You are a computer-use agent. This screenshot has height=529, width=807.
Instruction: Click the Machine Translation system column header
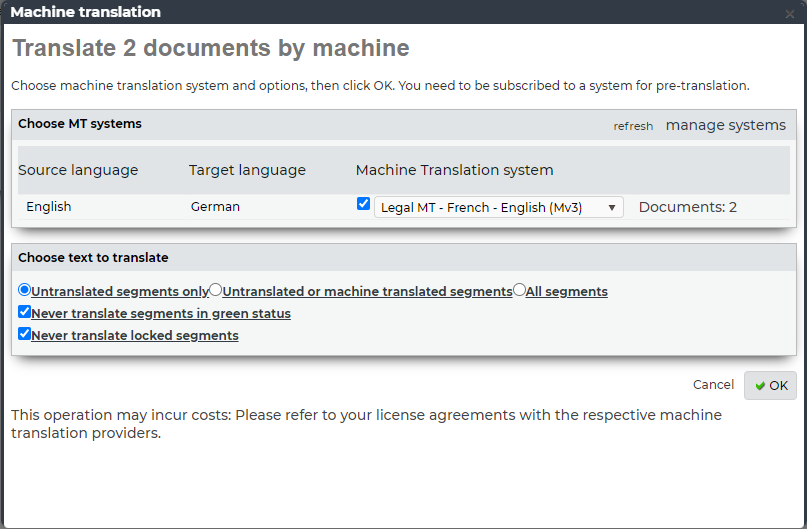coord(454,170)
